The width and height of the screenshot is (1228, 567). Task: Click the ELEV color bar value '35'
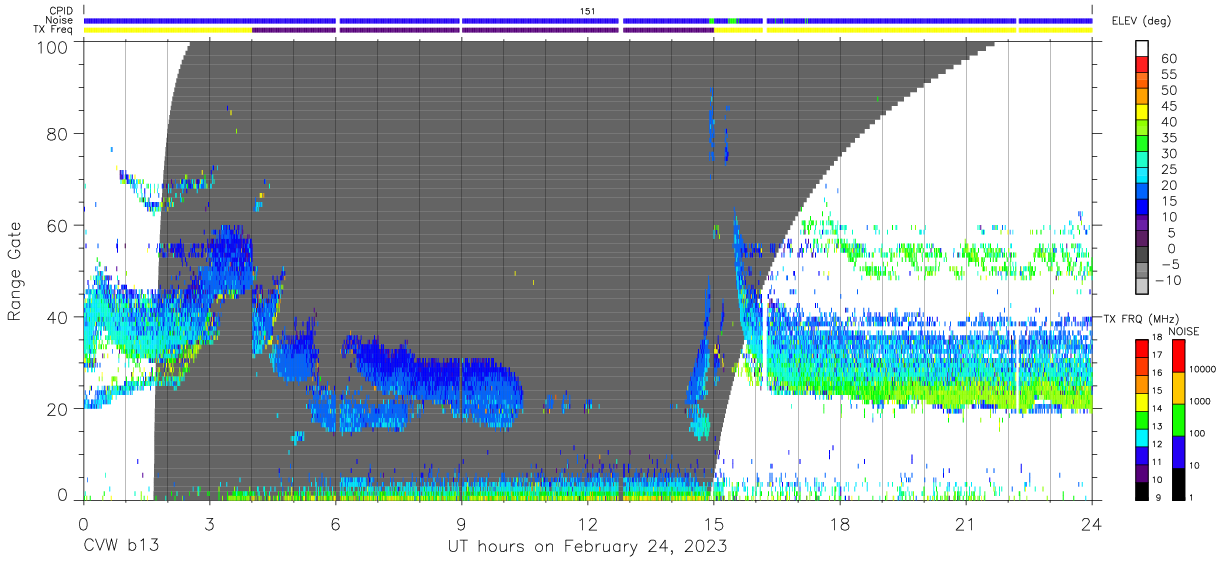click(1169, 138)
